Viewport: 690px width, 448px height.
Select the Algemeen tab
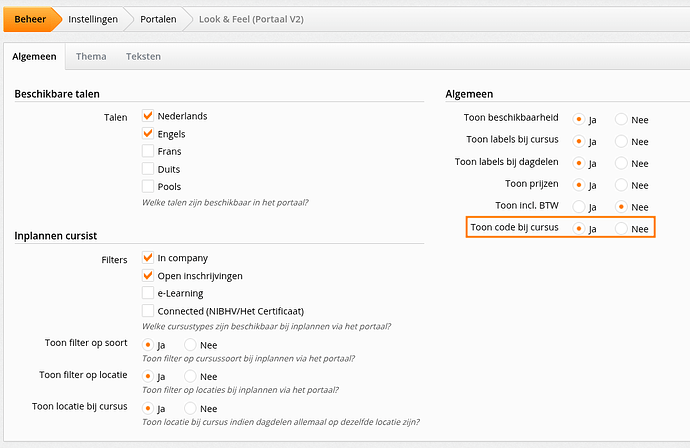pyautogui.click(x=35, y=57)
